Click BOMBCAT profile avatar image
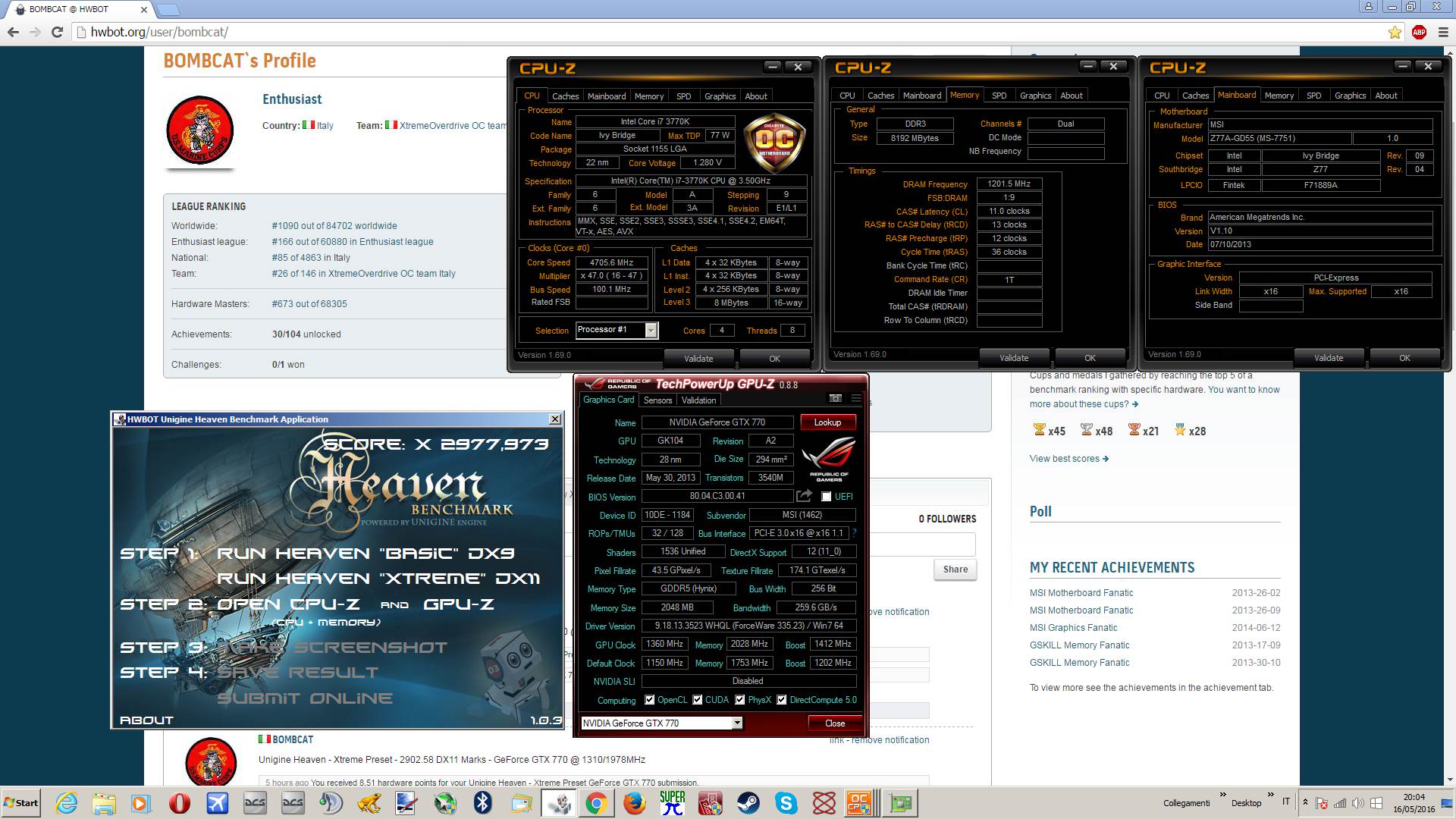Image resolution: width=1456 pixels, height=819 pixels. point(199,130)
